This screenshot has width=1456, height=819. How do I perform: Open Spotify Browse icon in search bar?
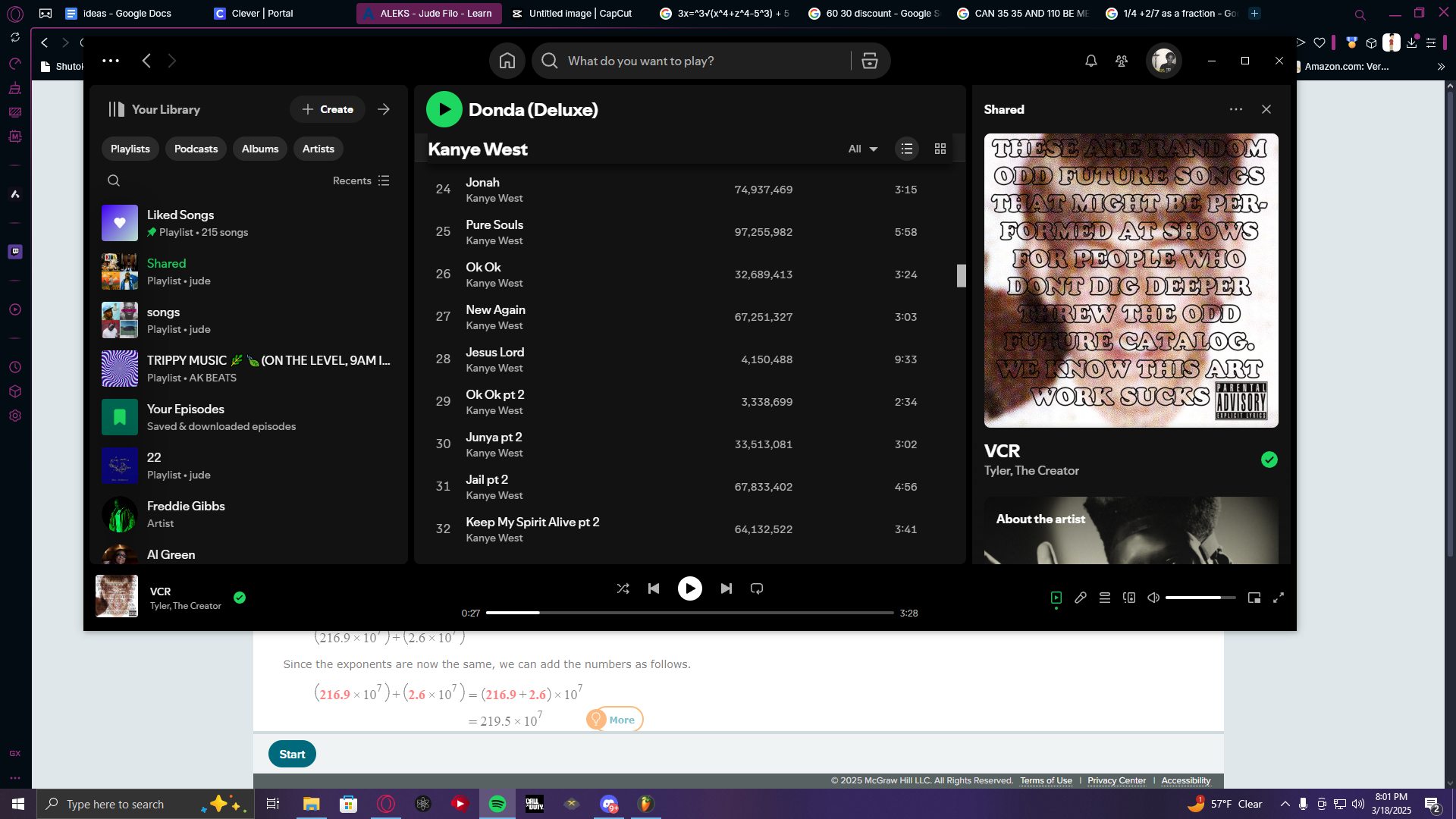point(870,61)
